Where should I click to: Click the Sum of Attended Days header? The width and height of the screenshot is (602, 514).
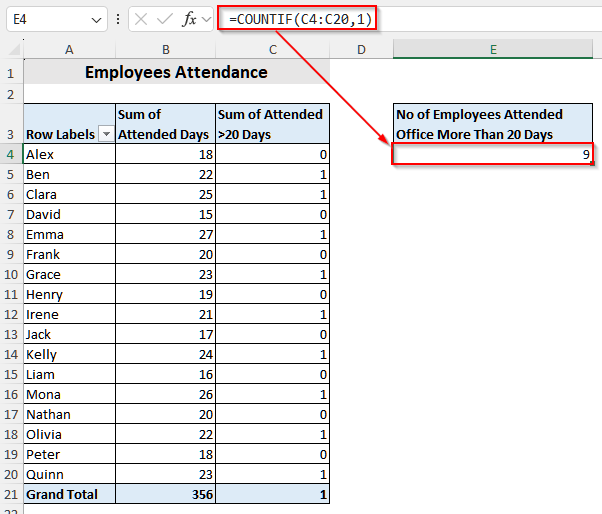pos(165,124)
